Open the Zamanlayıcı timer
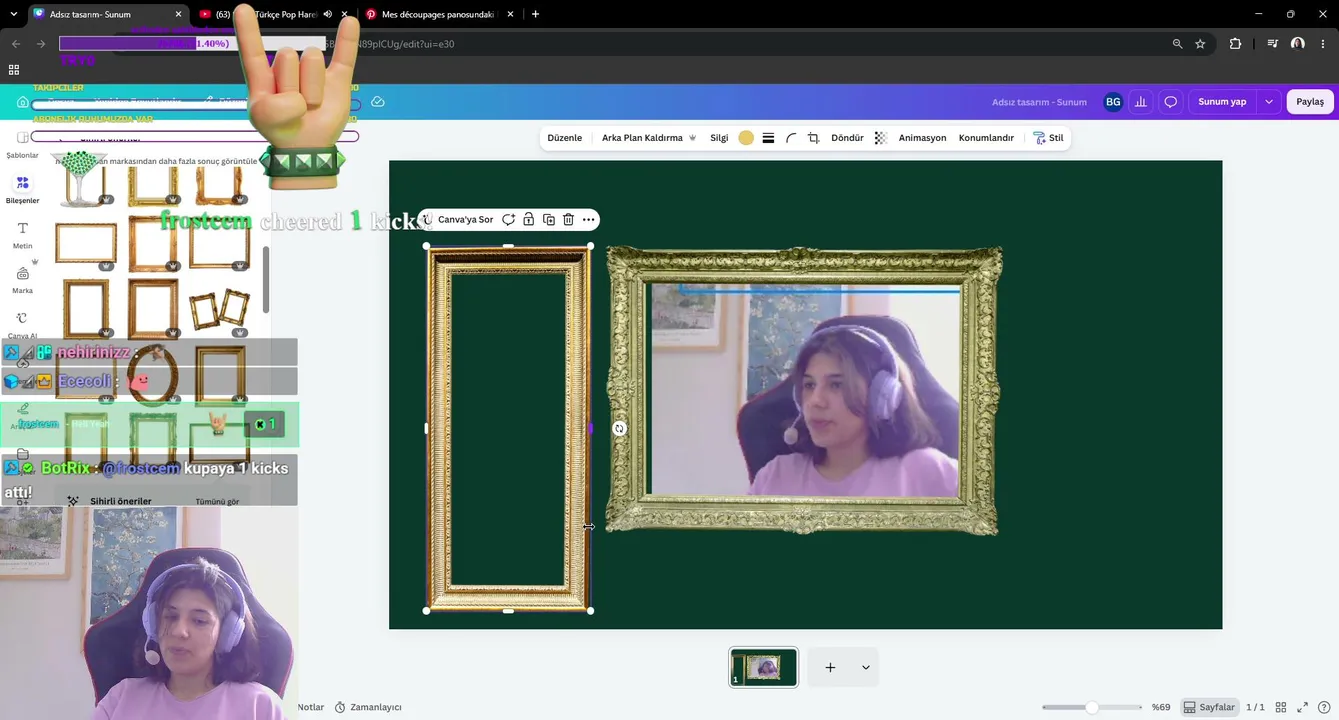The width and height of the screenshot is (1339, 720). pyautogui.click(x=368, y=707)
